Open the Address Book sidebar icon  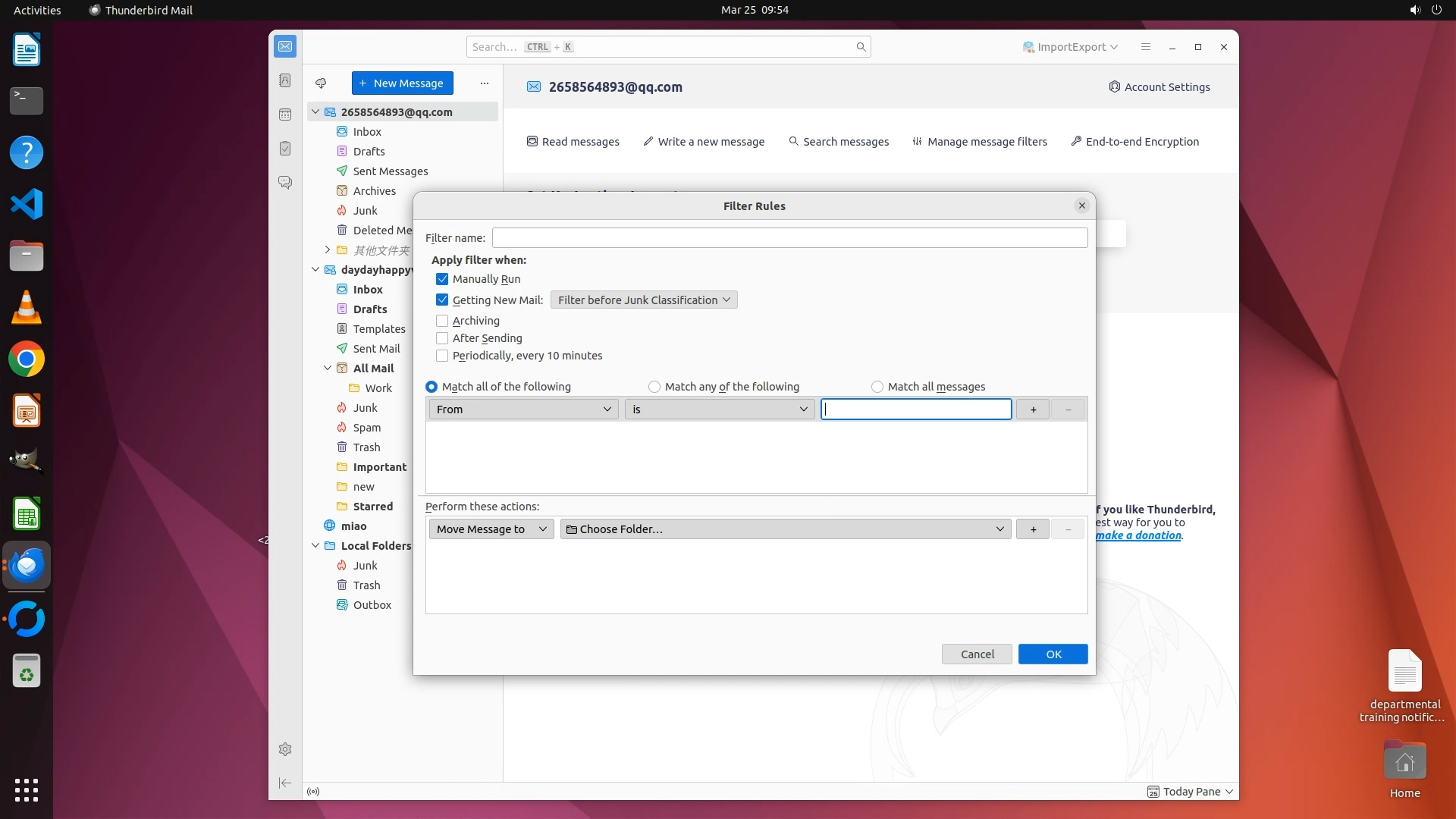pyautogui.click(x=285, y=80)
